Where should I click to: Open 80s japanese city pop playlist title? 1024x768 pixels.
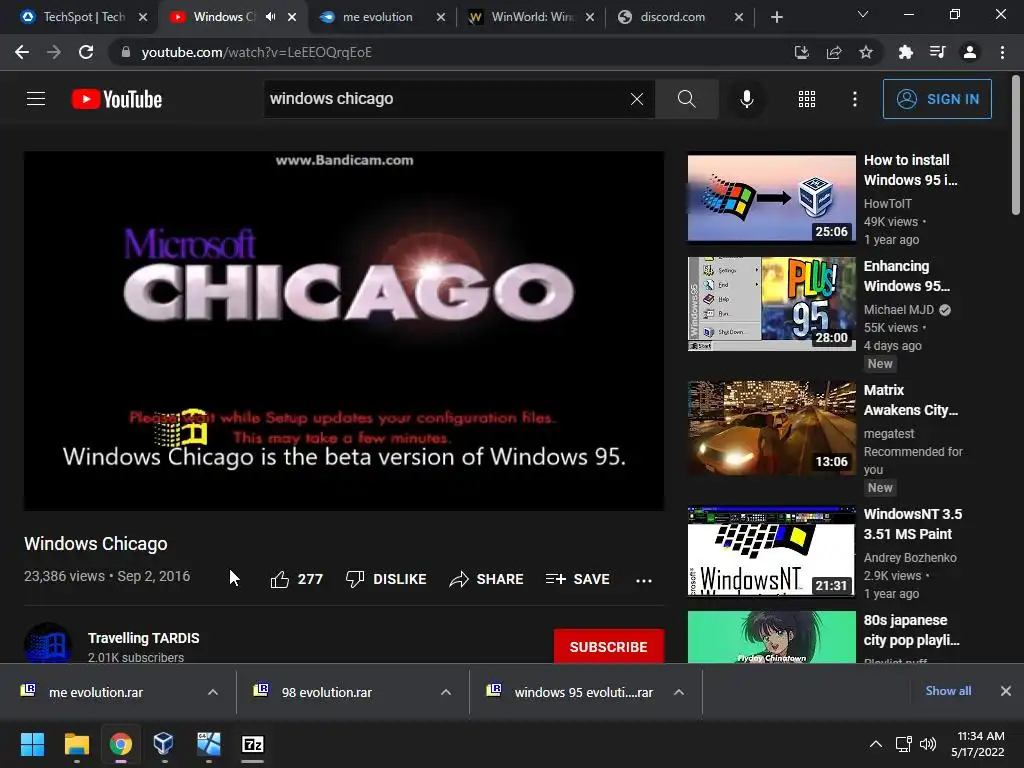(x=912, y=630)
